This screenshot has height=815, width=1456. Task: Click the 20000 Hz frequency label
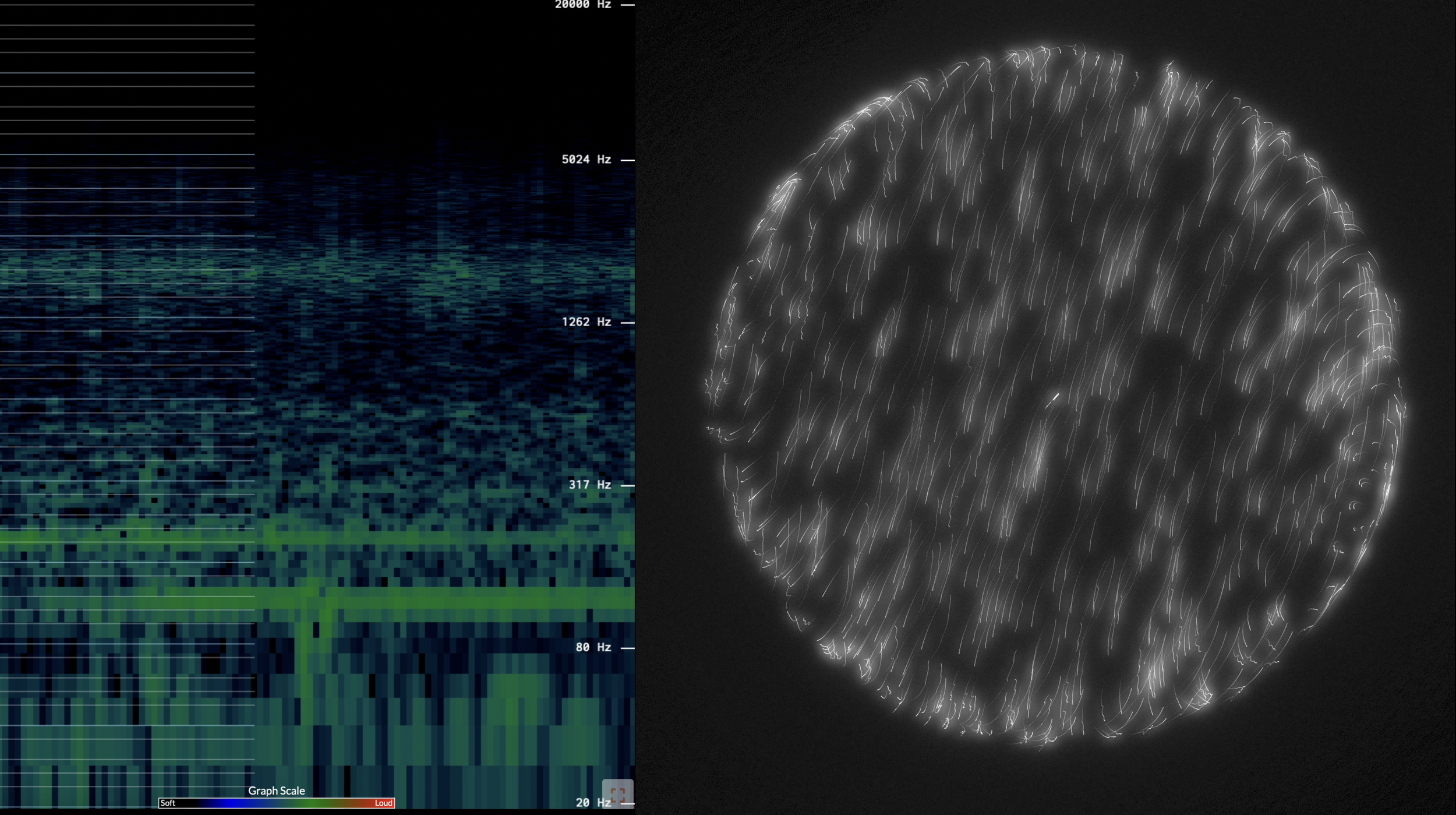click(582, 5)
